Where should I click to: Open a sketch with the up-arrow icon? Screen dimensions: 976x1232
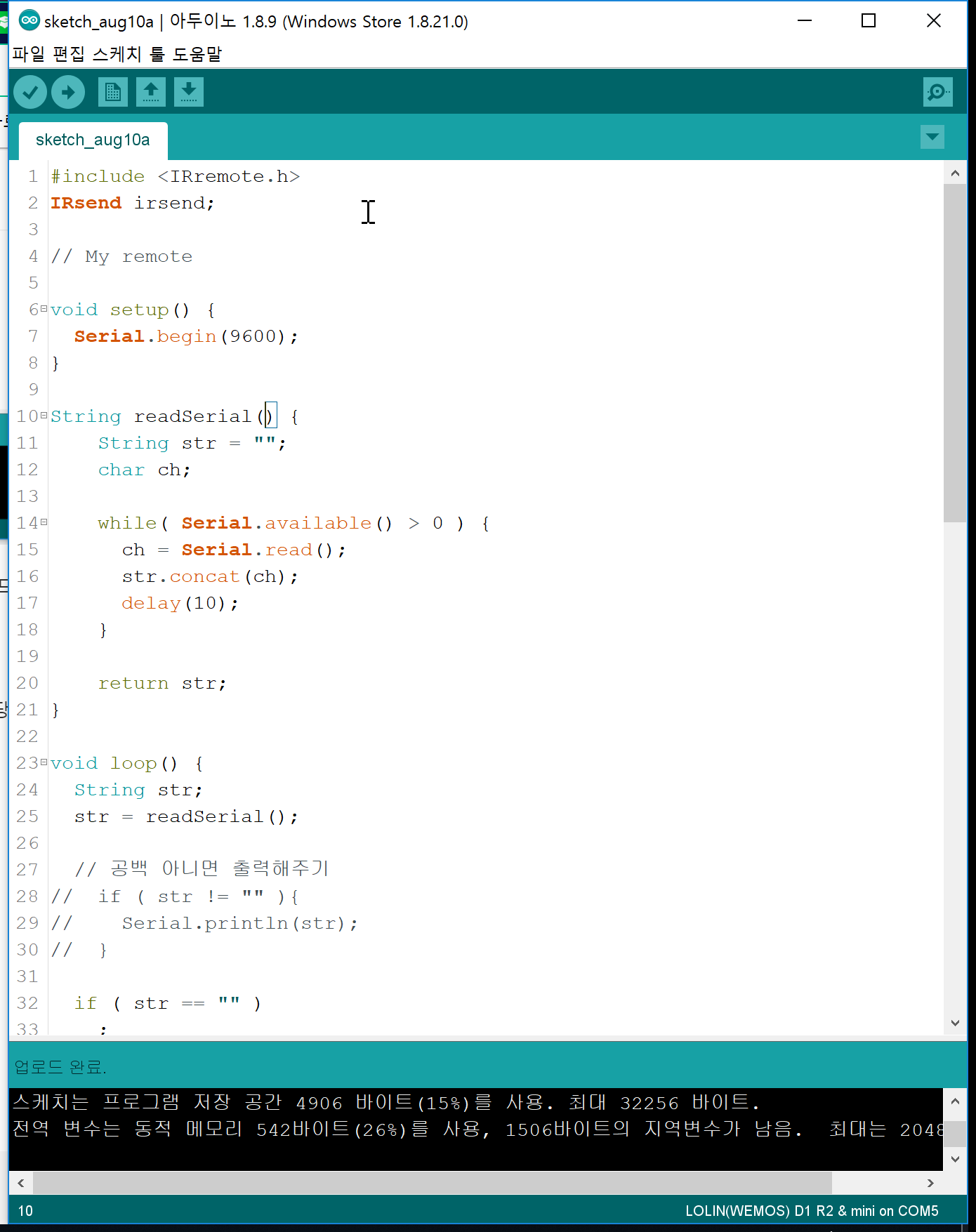[151, 92]
